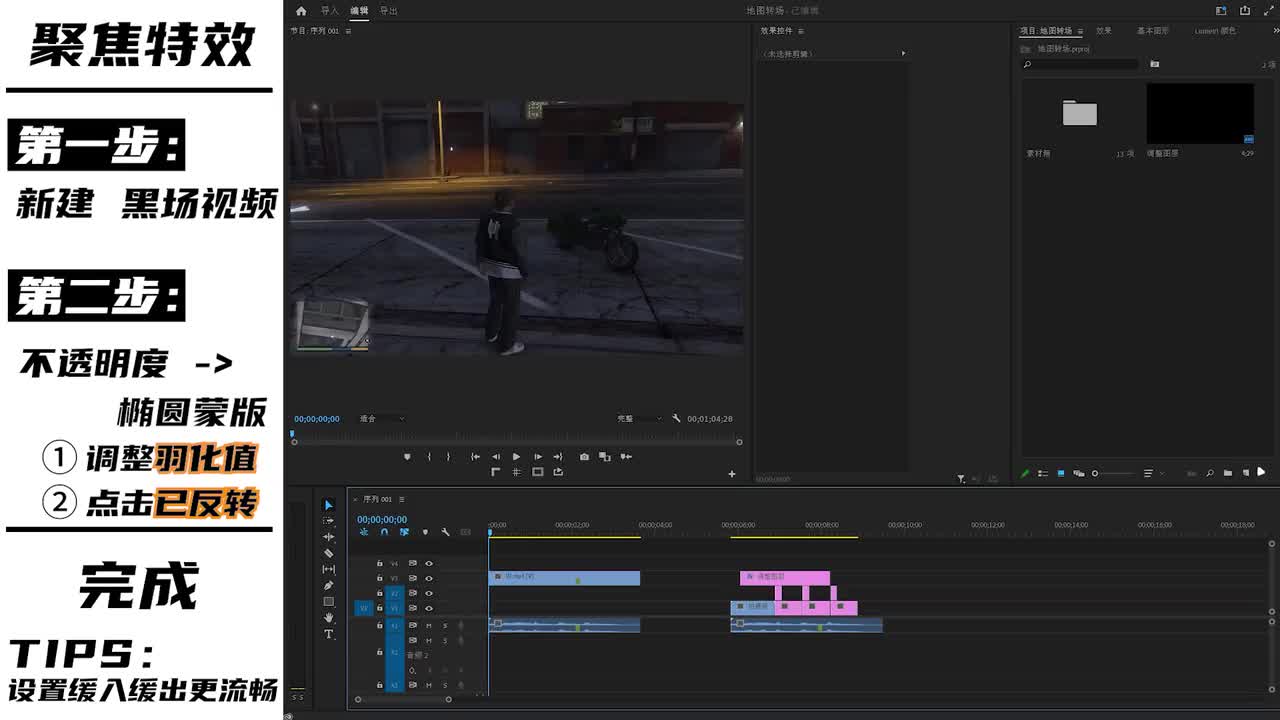Create a new bin in Project panel
The image size is (1280, 720).
click(1228, 473)
